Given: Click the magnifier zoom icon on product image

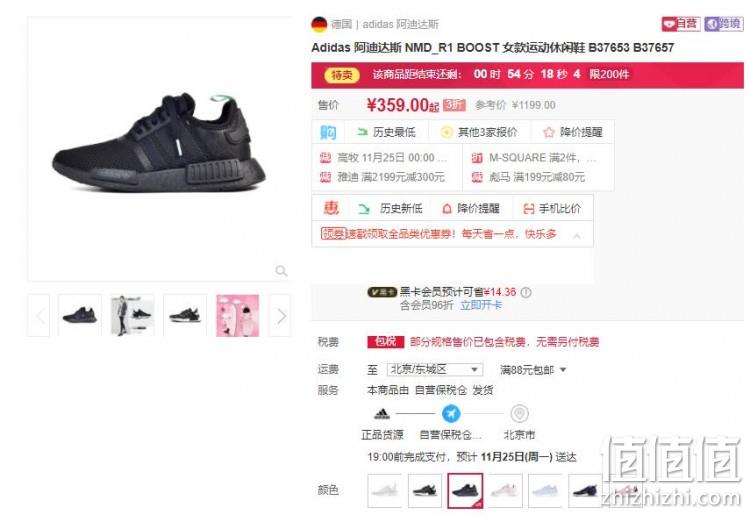Looking at the screenshot, I should pos(281,271).
